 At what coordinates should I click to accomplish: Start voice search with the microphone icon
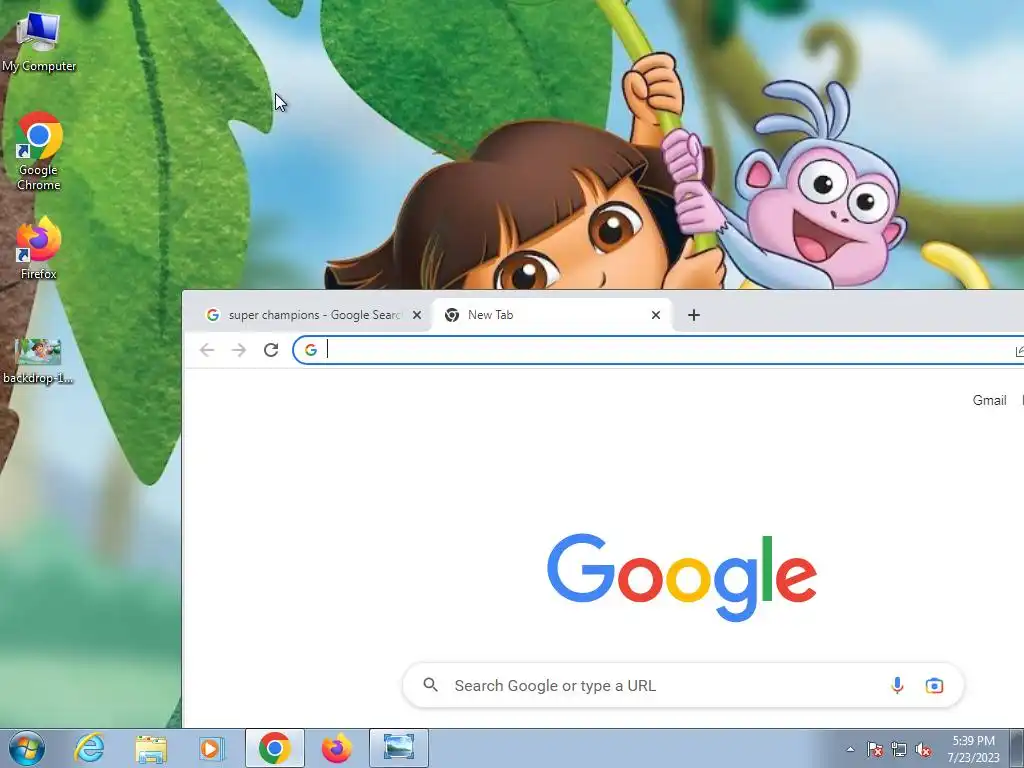point(897,686)
